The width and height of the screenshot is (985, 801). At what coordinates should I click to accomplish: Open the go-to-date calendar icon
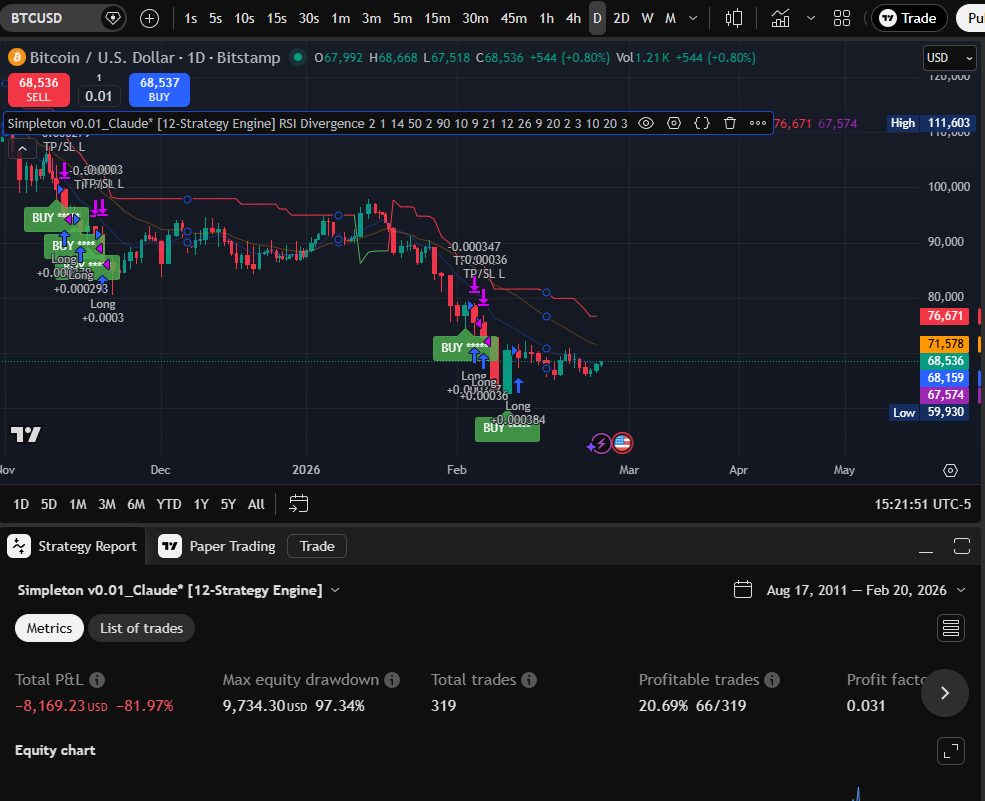[298, 503]
